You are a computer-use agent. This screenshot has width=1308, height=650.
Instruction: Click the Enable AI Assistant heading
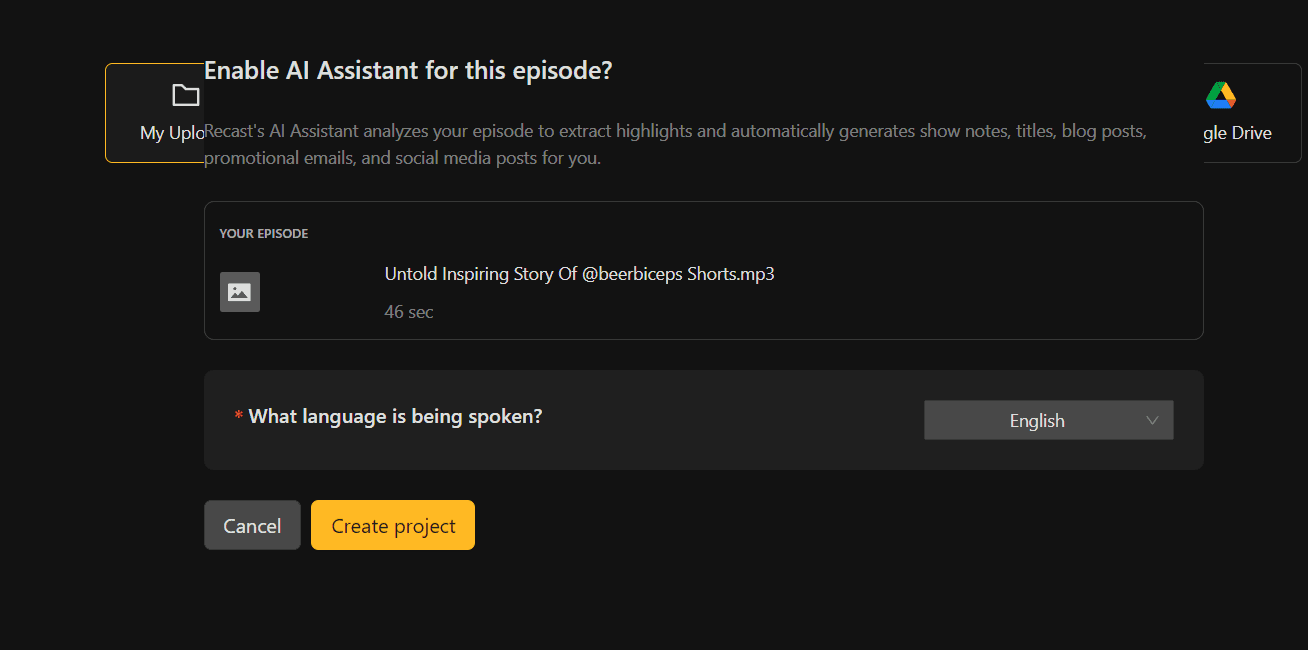click(x=408, y=71)
